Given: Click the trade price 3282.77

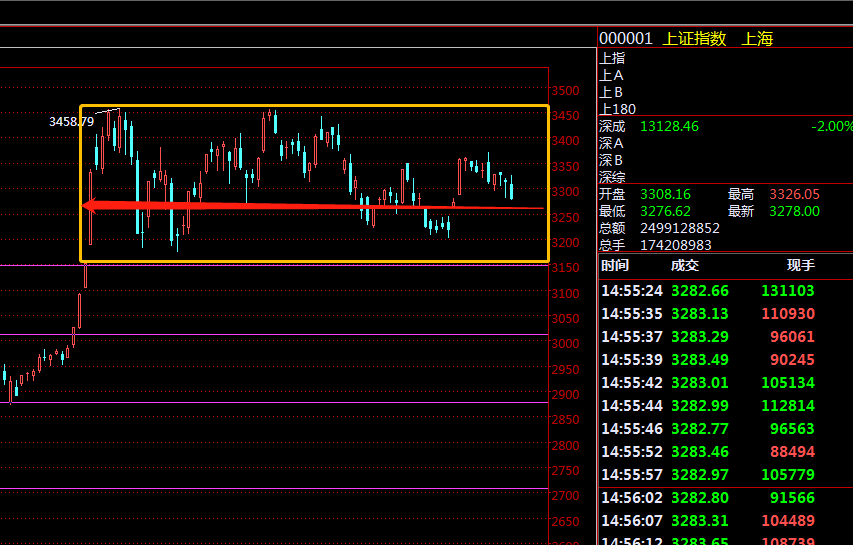Looking at the screenshot, I should click(700, 429).
